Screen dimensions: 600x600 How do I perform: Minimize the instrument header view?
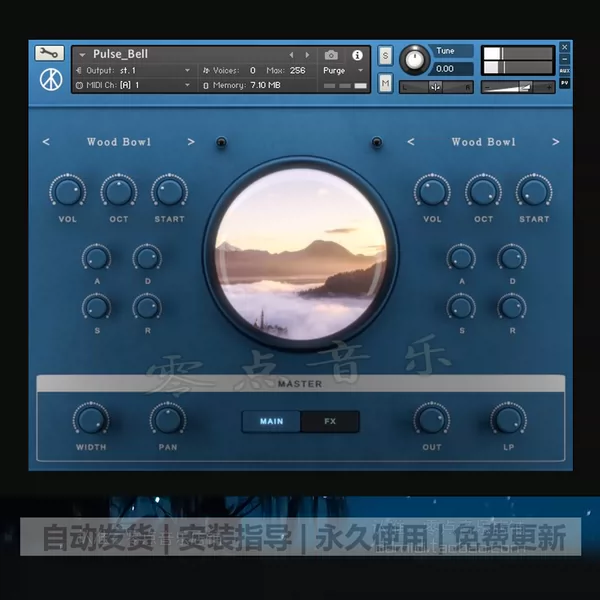point(564,59)
